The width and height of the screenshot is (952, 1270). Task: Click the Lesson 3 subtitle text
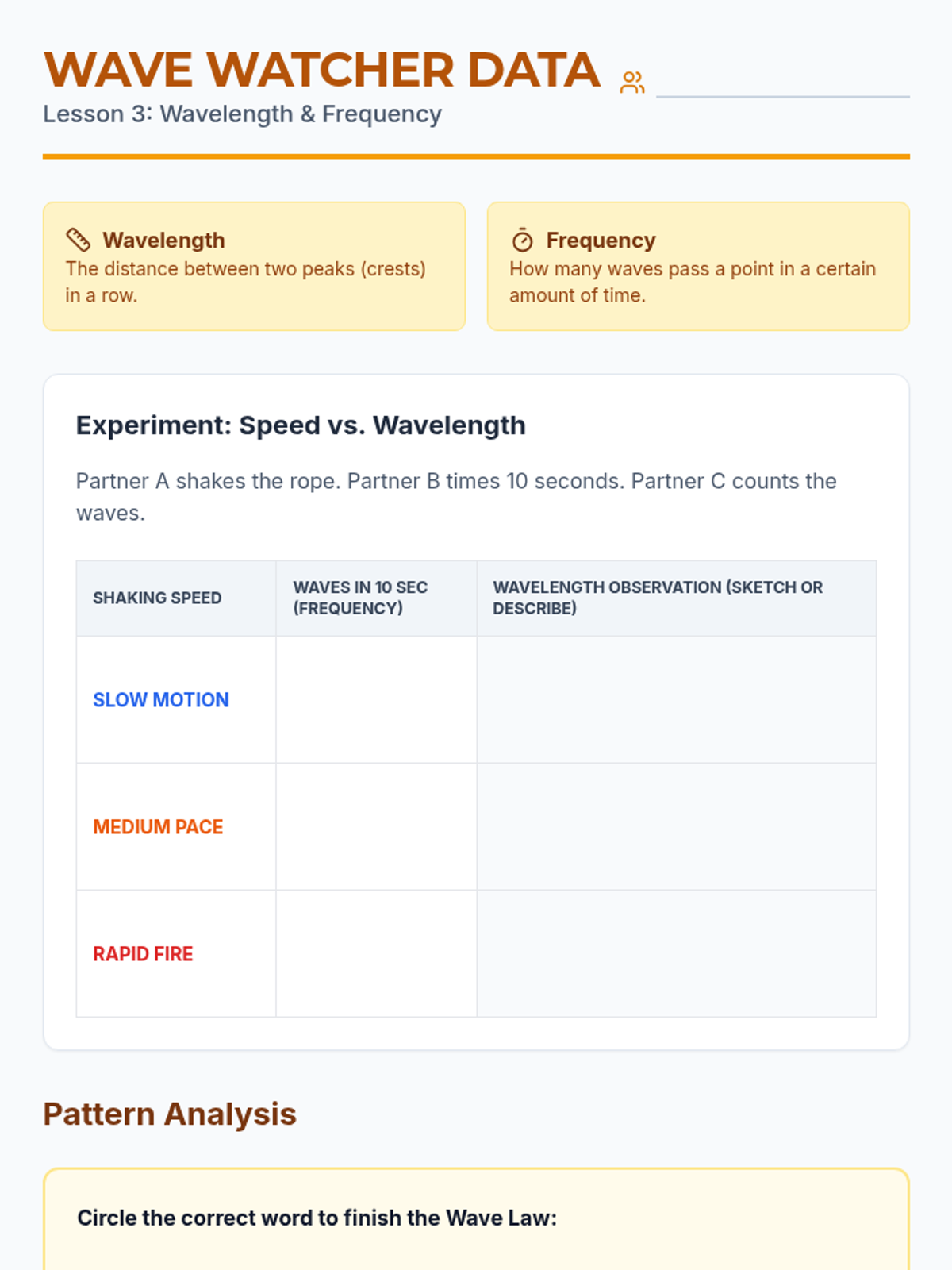point(242,114)
